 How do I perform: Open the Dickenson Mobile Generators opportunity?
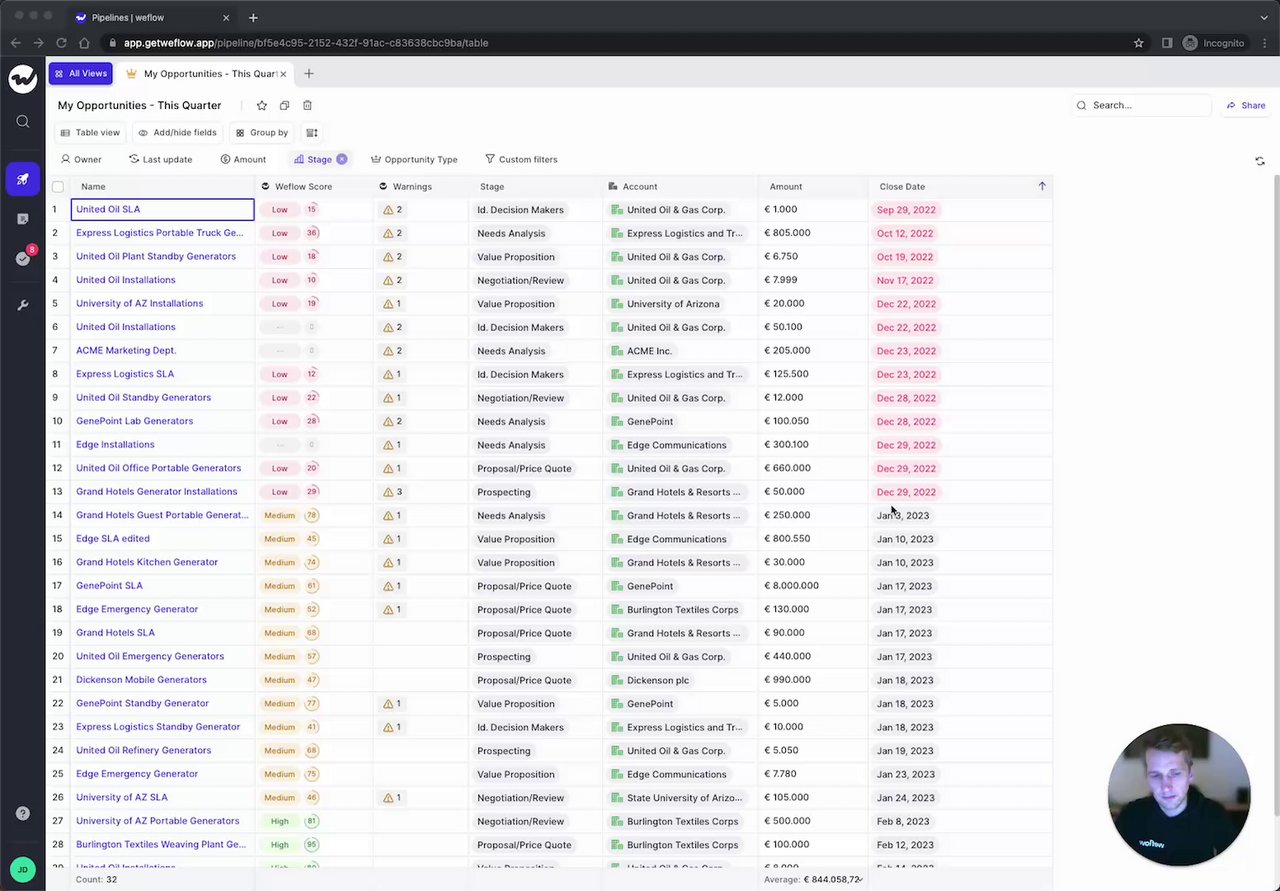[x=141, y=680]
